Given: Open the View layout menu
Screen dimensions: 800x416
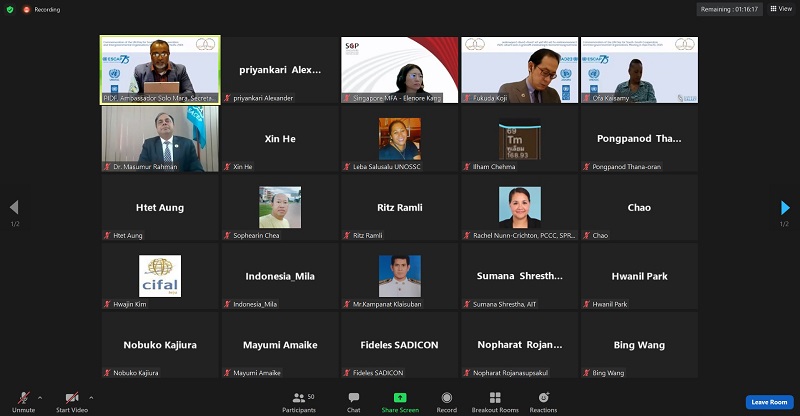Looking at the screenshot, I should (x=781, y=9).
